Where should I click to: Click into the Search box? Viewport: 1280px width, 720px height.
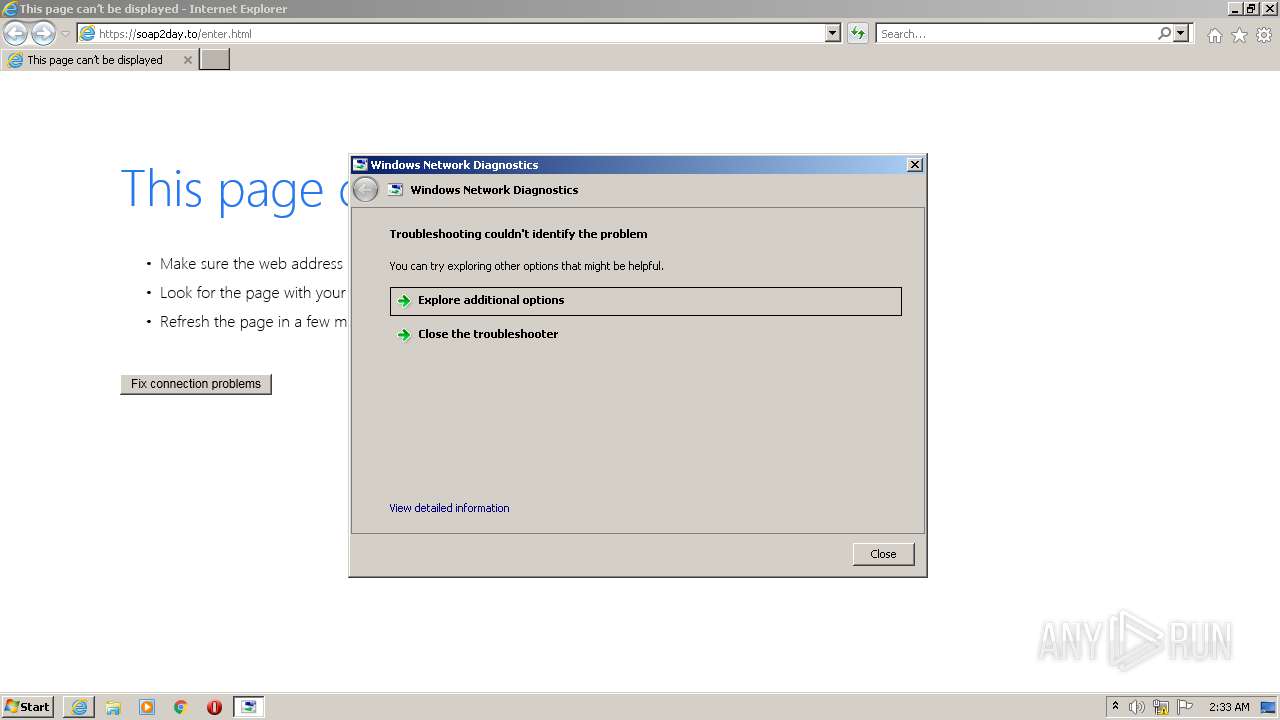(1015, 34)
